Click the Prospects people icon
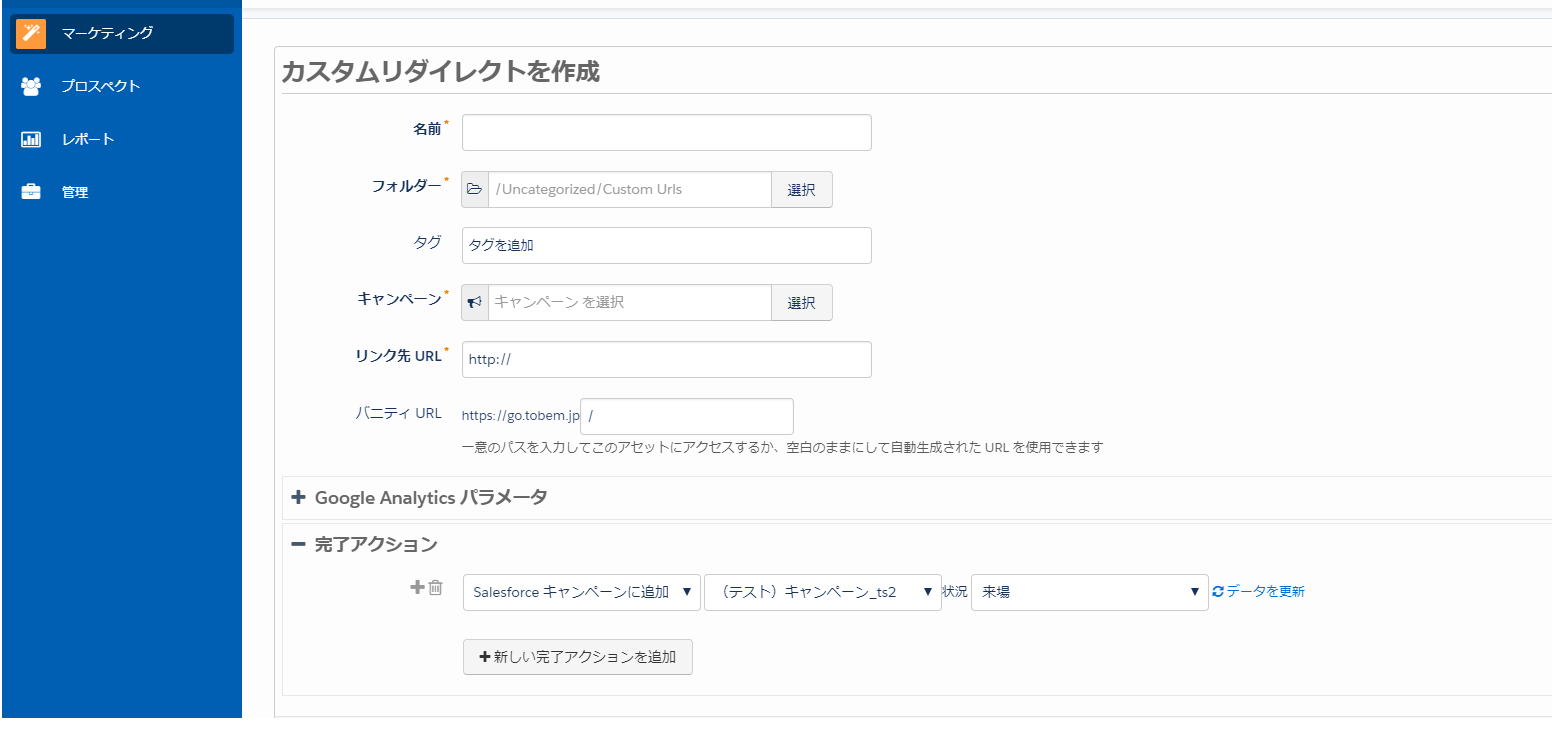This screenshot has width=1552, height=741. 31,86
